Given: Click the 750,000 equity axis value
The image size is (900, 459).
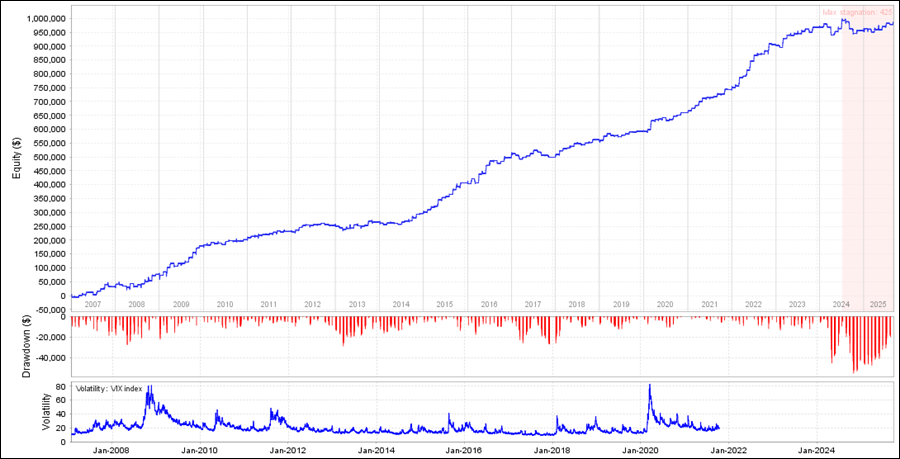Looking at the screenshot, I should click(50, 88).
